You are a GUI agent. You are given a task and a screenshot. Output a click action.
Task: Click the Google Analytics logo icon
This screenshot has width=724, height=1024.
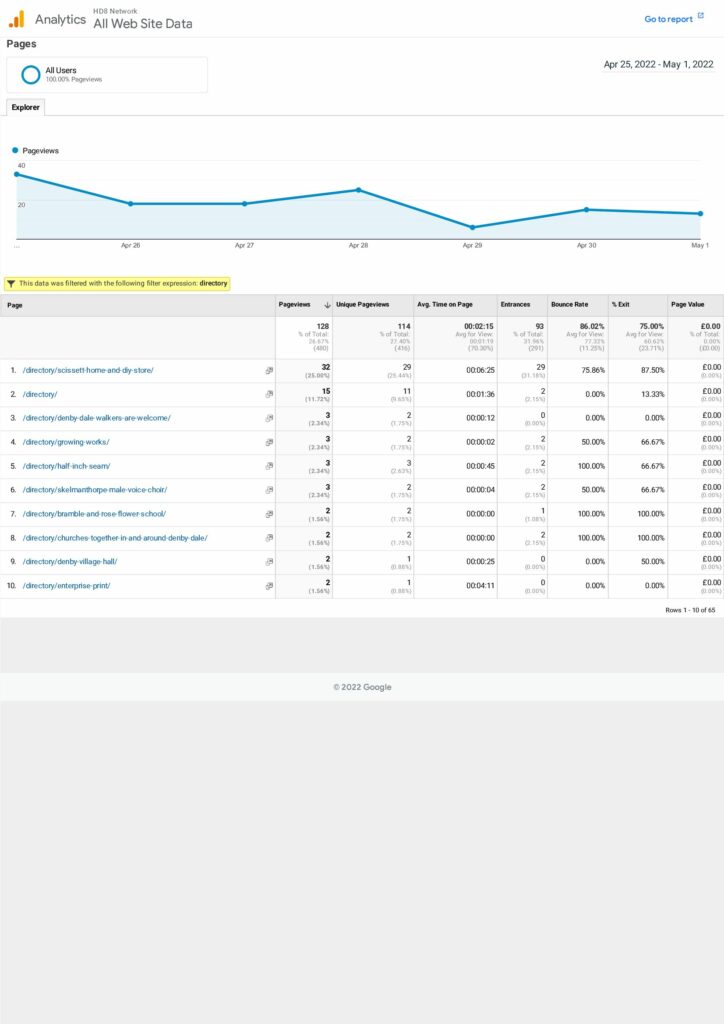(x=17, y=19)
